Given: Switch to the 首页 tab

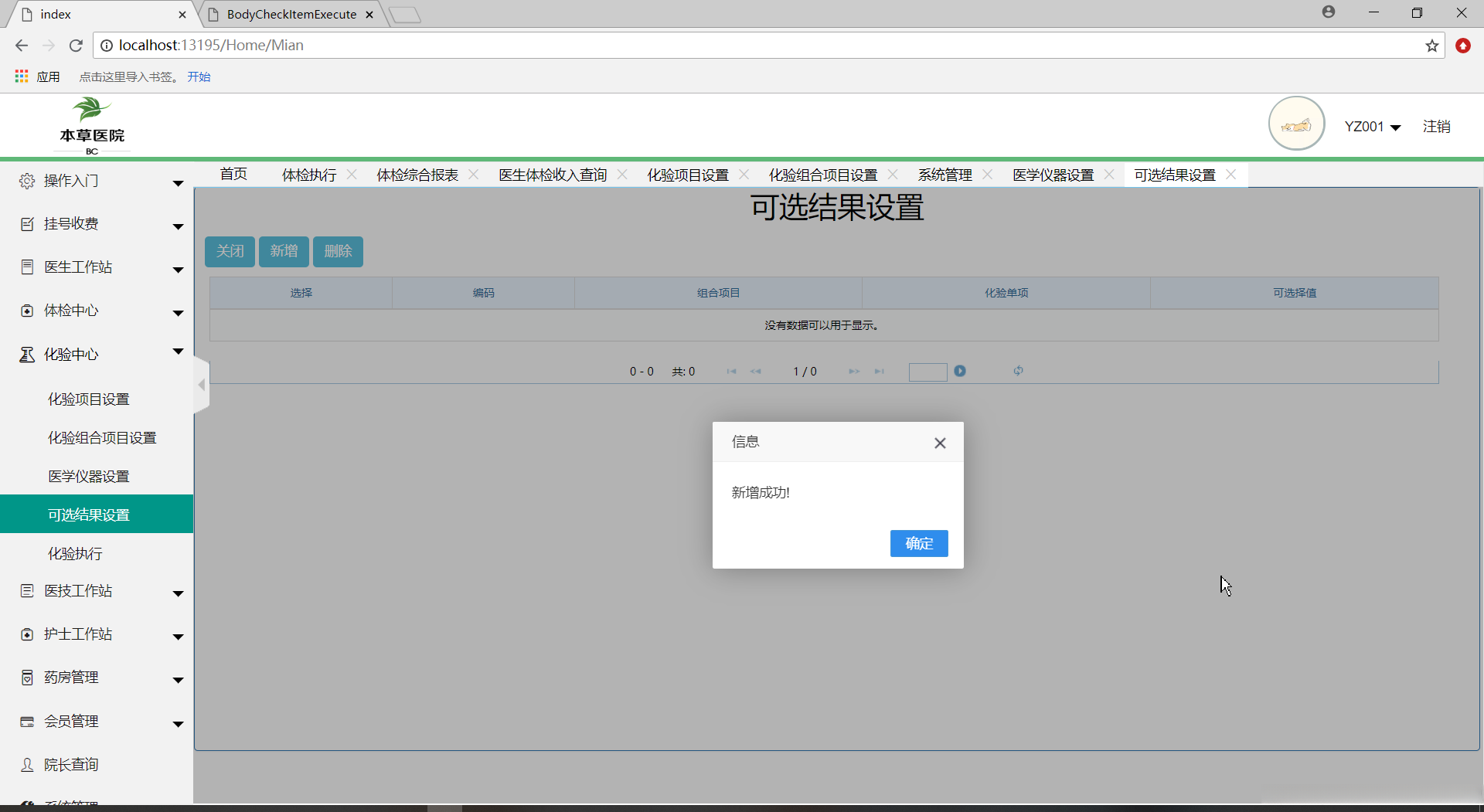Looking at the screenshot, I should pos(233,175).
